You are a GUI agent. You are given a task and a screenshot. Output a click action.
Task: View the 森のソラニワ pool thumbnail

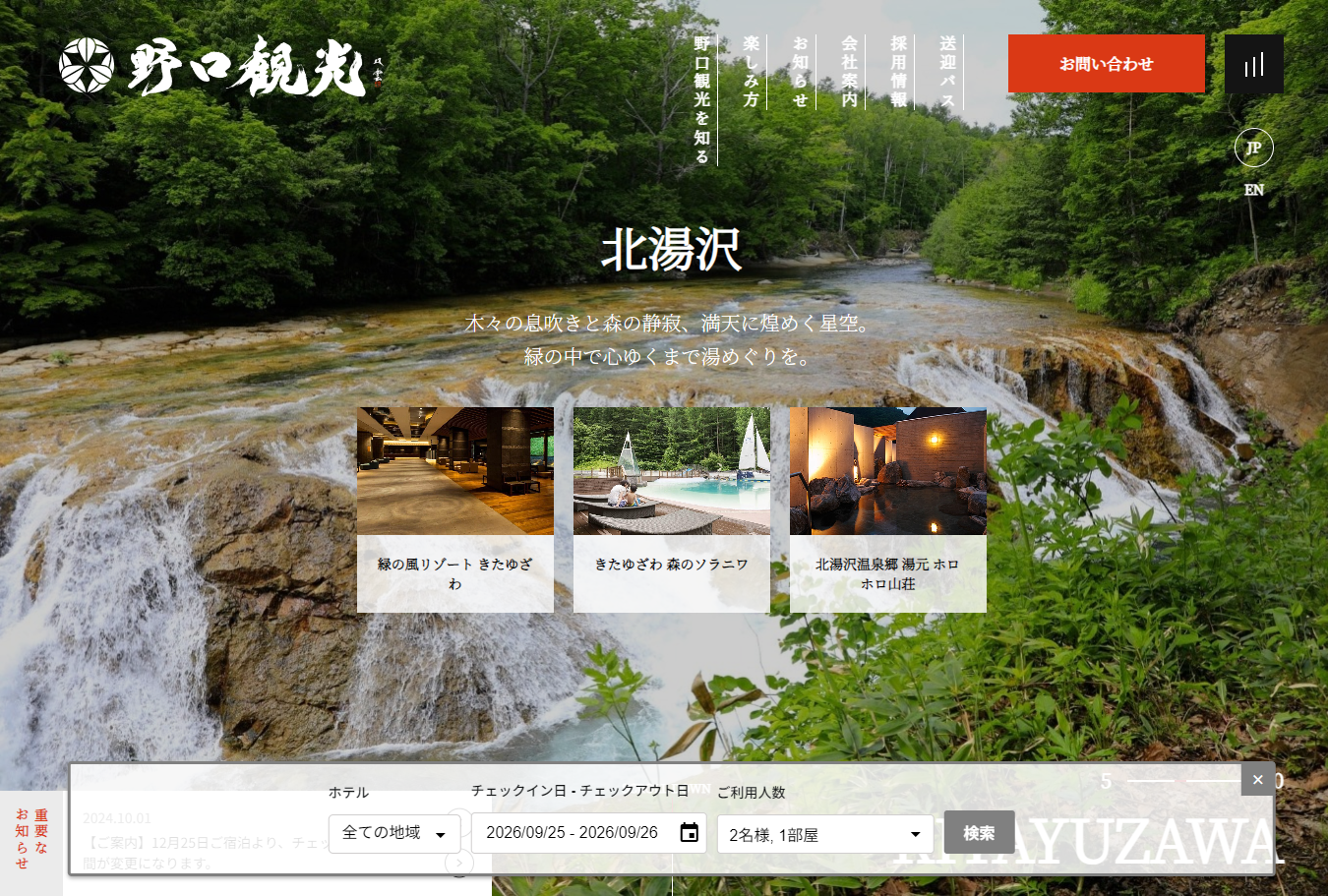pyautogui.click(x=672, y=471)
